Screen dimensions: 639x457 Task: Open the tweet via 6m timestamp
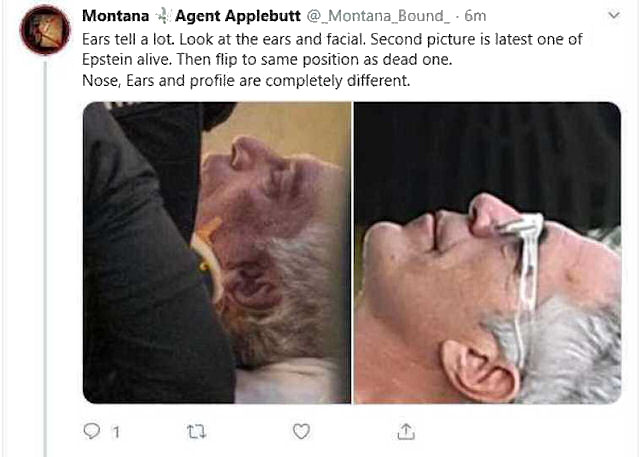[475, 16]
